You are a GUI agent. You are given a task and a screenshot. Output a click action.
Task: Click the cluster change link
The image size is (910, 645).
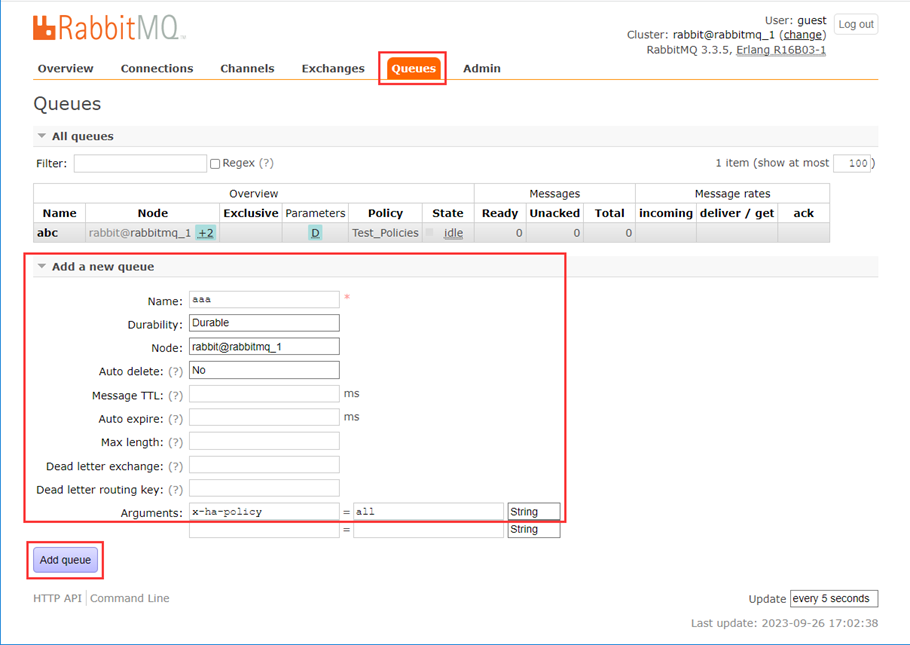(x=803, y=35)
